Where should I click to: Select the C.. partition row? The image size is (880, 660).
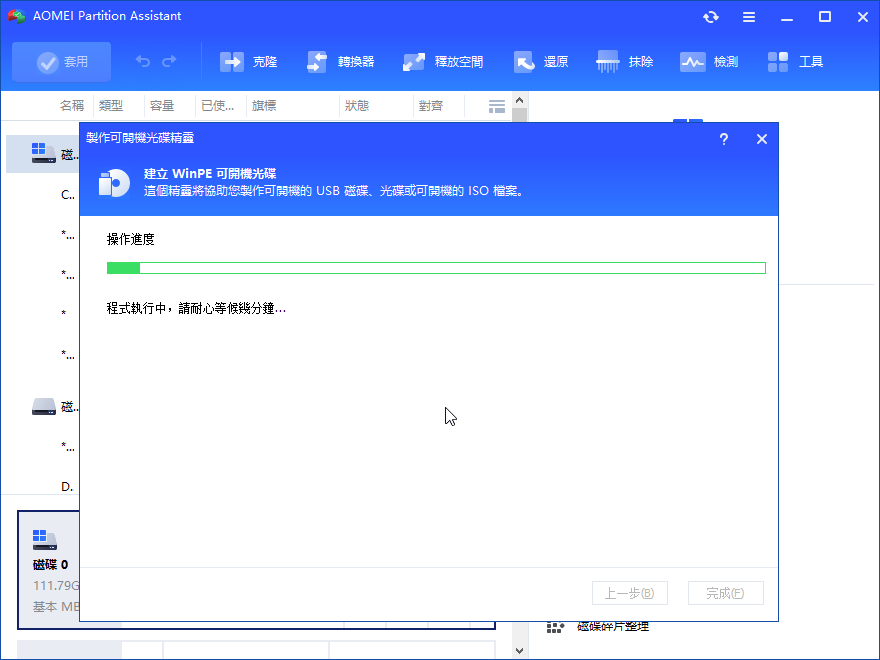click(x=67, y=195)
